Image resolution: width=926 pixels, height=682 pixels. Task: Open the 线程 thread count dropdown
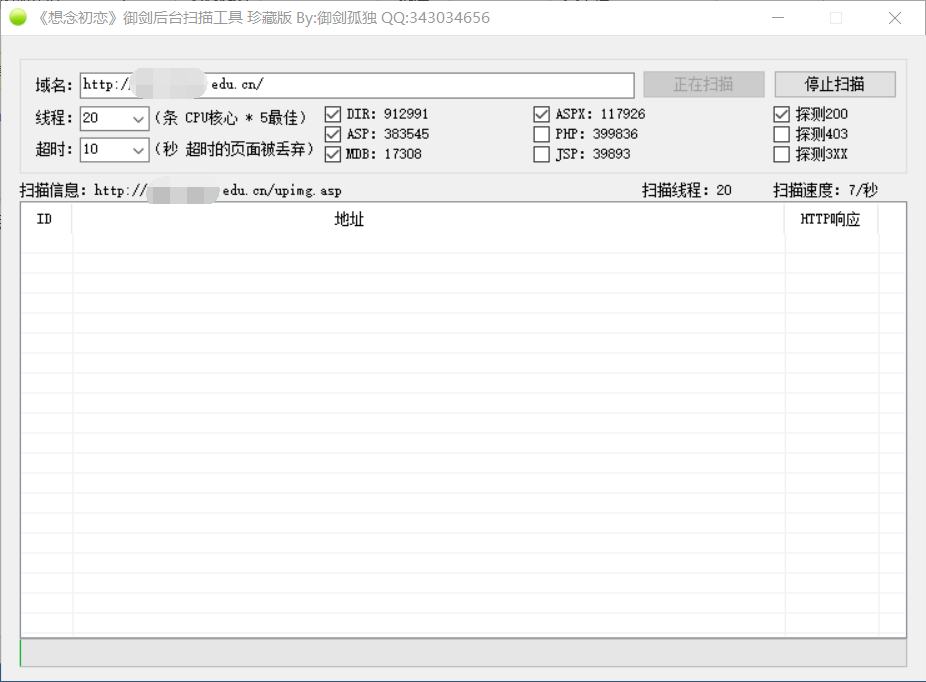[x=138, y=119]
